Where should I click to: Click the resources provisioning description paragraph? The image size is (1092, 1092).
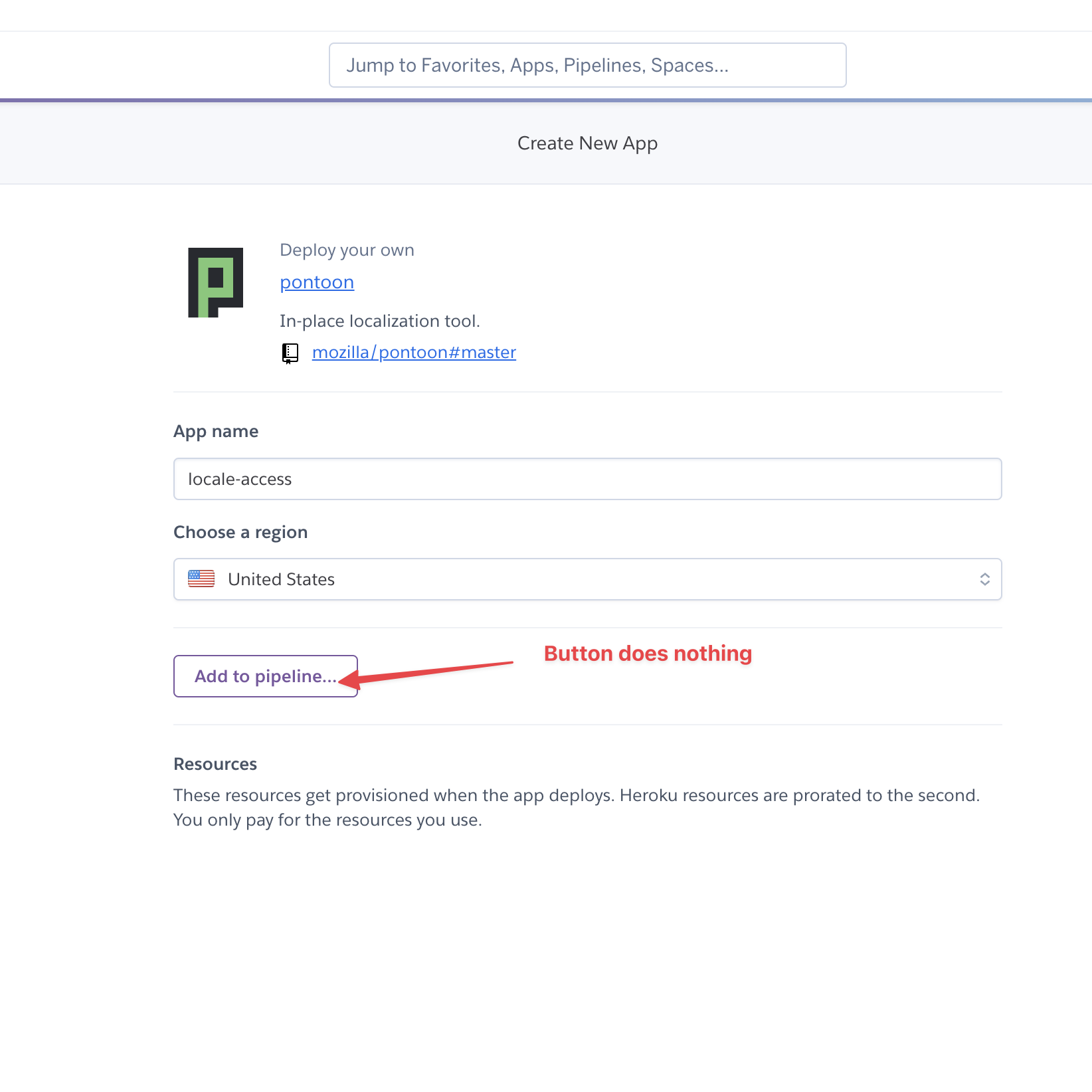[x=577, y=808]
